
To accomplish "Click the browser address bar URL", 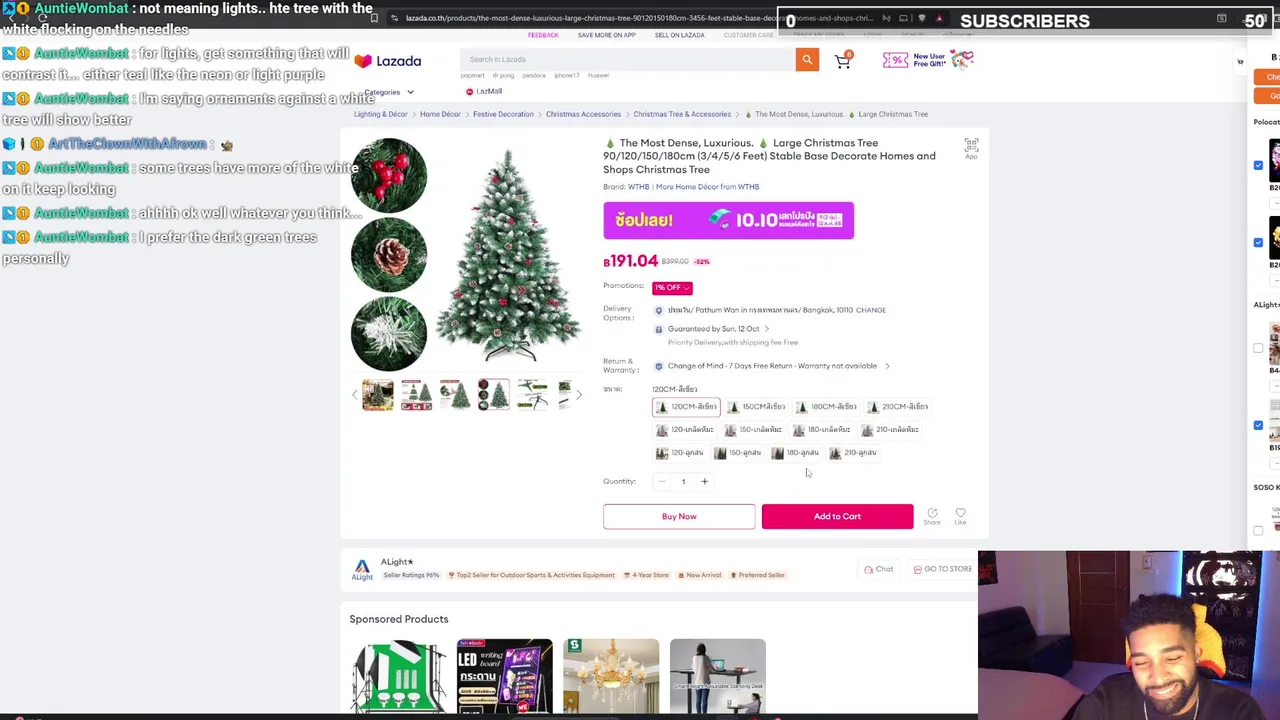I will coord(640,18).
